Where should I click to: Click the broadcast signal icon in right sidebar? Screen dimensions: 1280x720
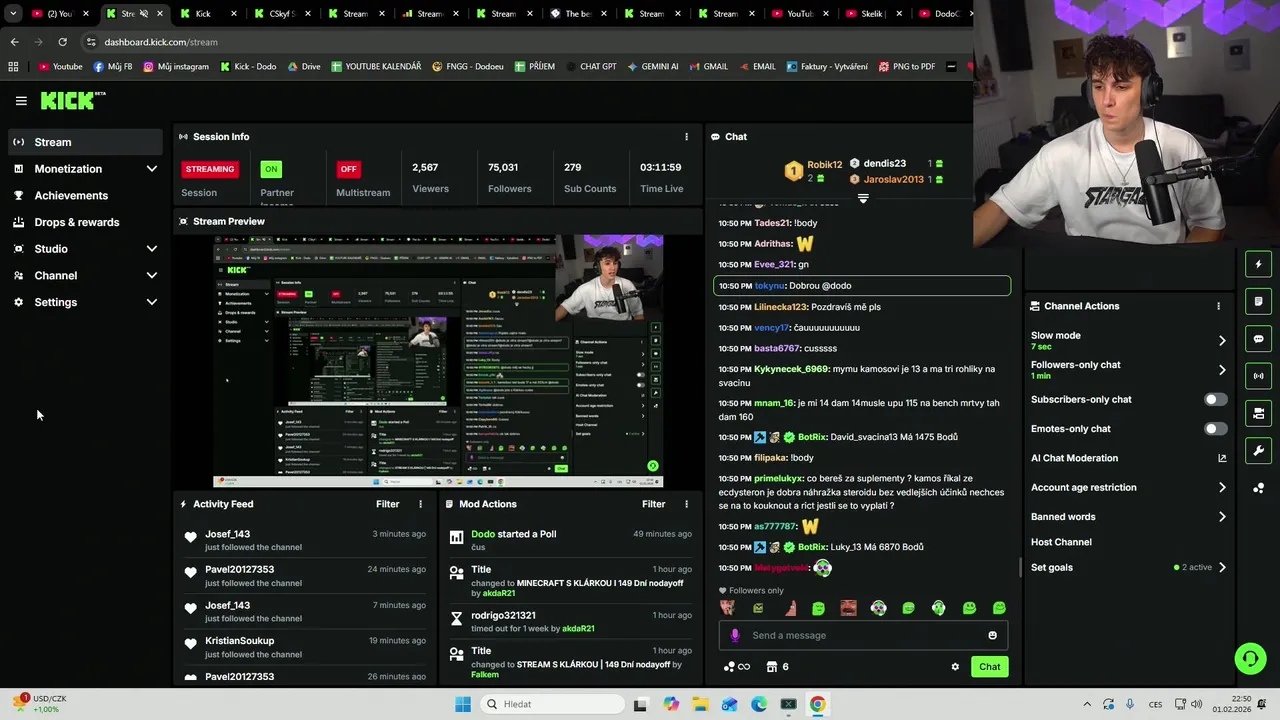click(x=1259, y=376)
